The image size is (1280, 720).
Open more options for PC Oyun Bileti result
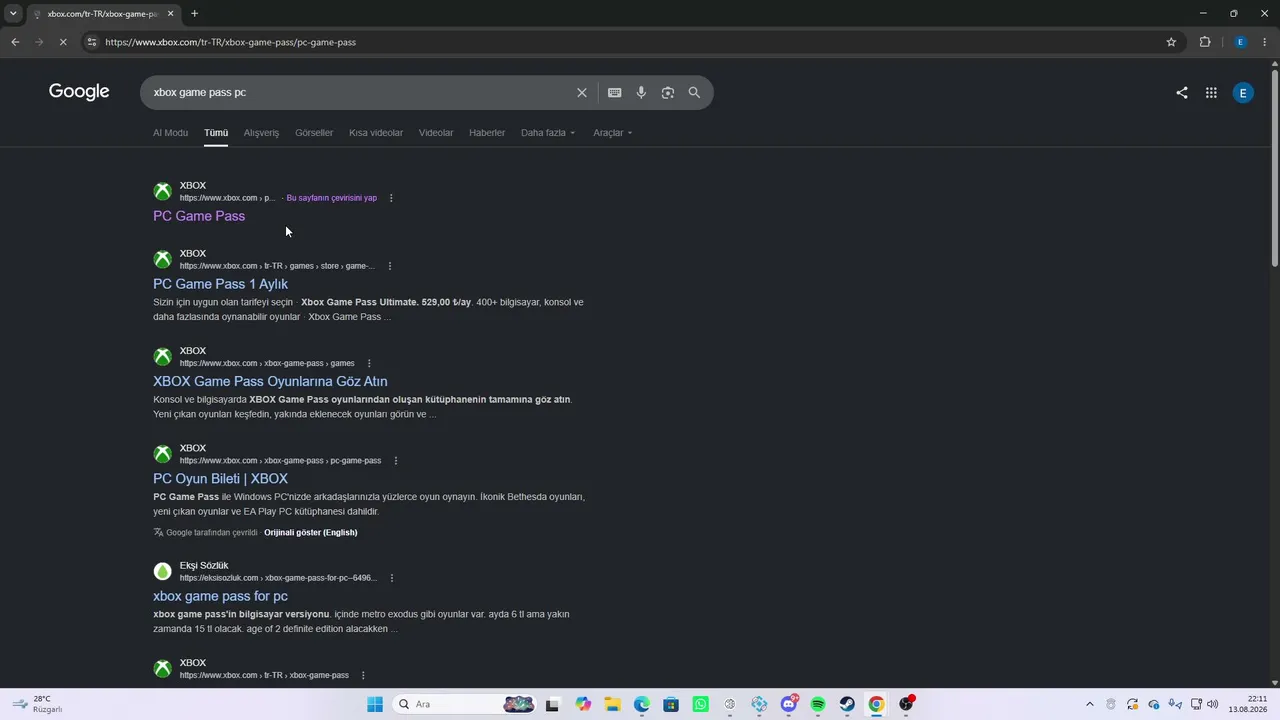click(x=396, y=461)
